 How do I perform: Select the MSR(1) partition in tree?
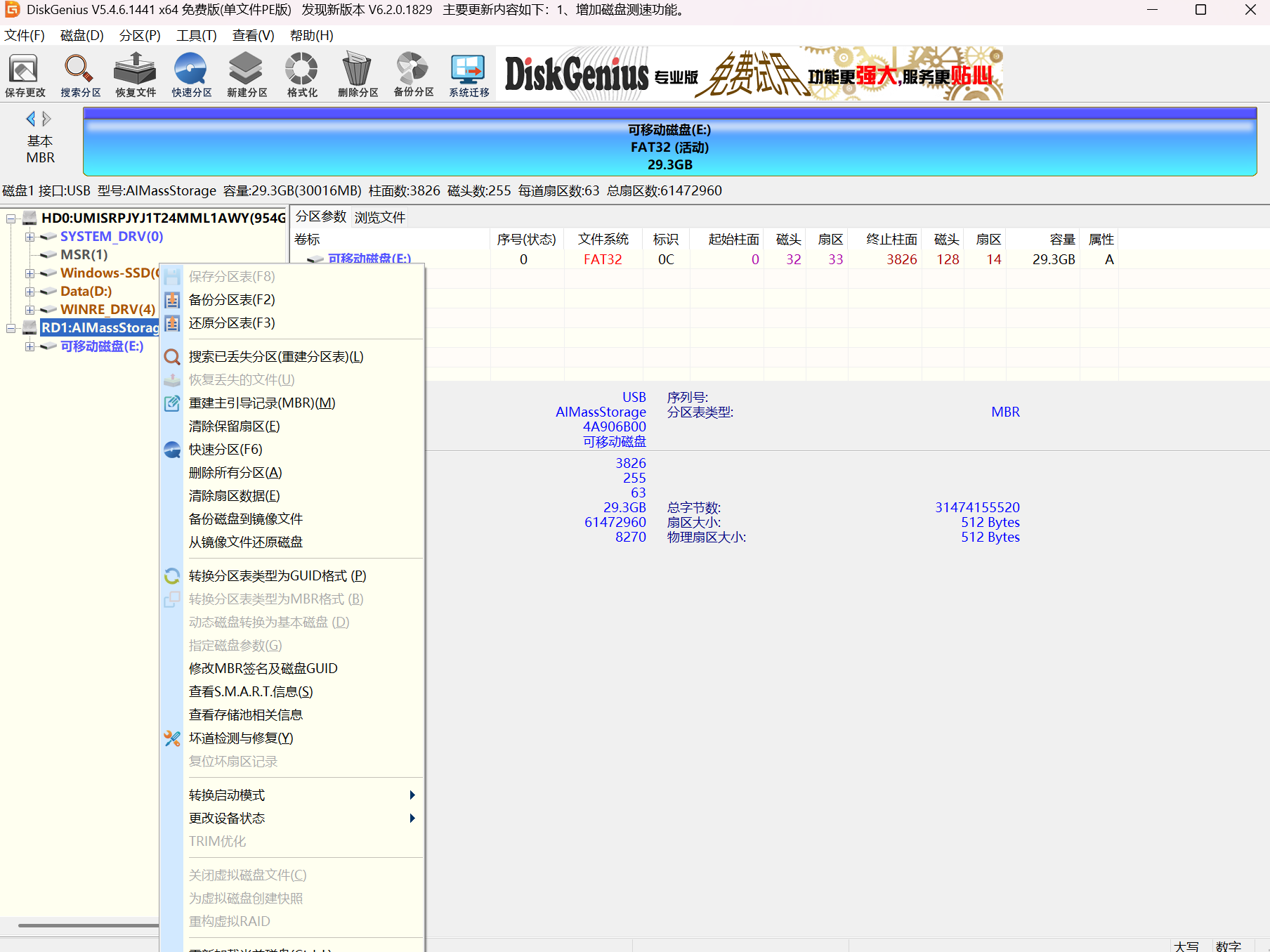[84, 255]
